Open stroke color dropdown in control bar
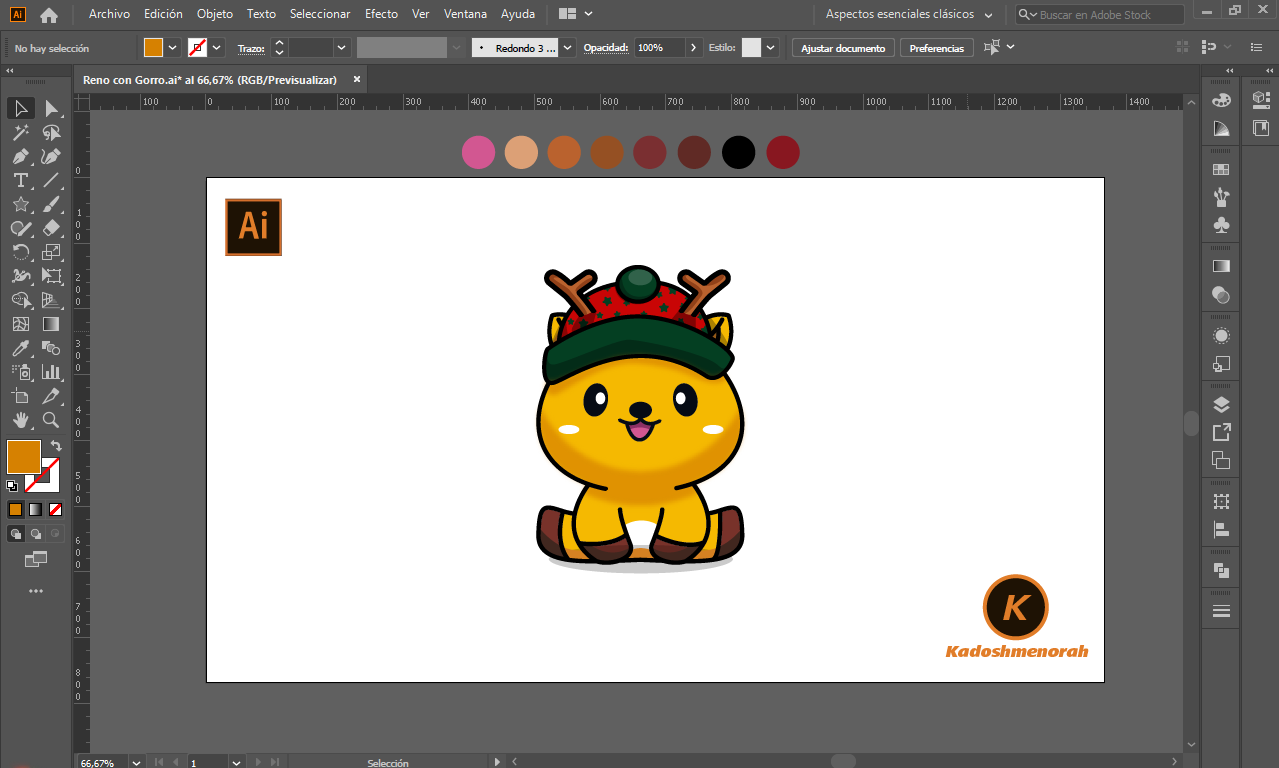The width and height of the screenshot is (1279, 768). tap(217, 48)
